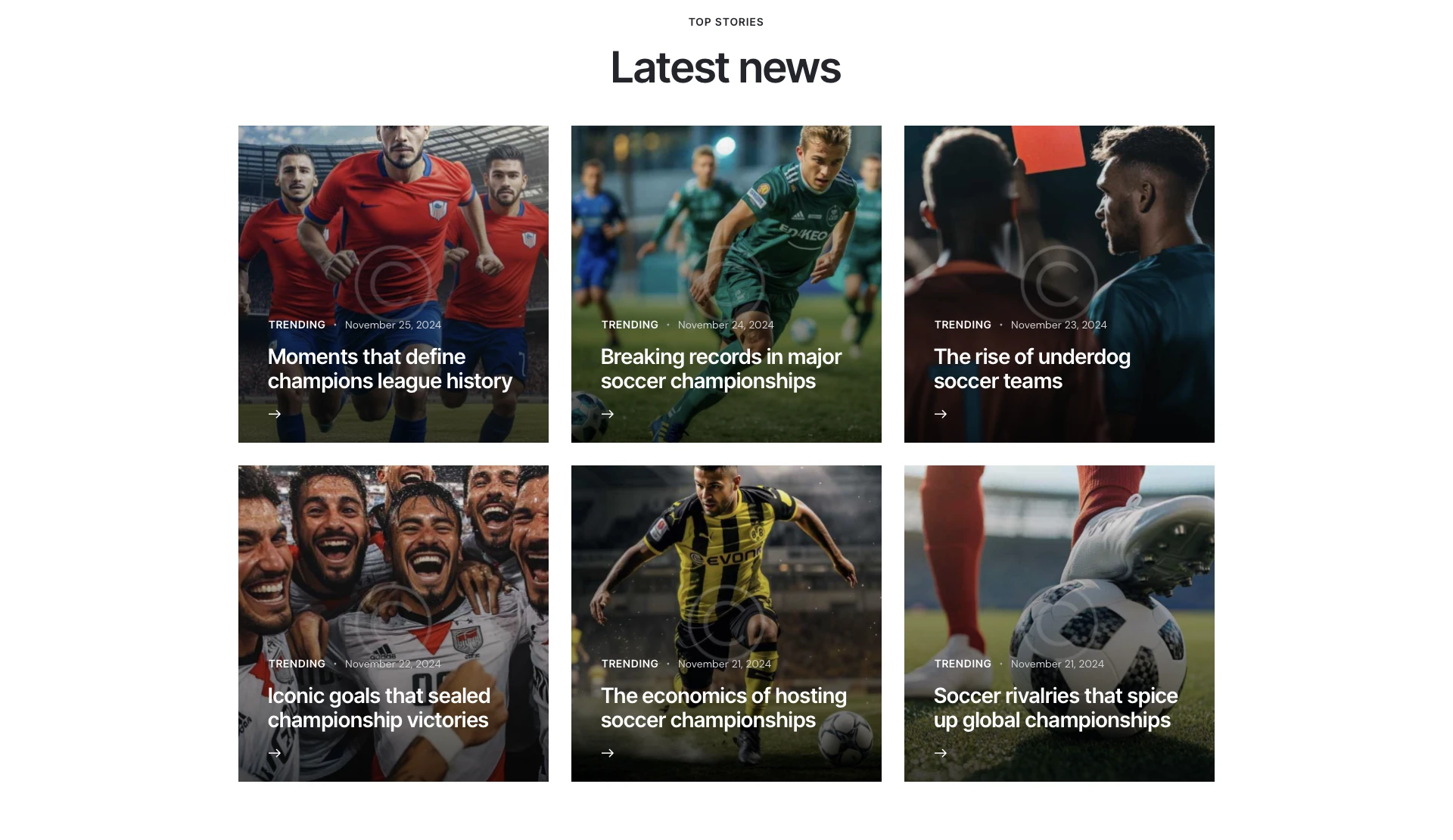Open 'The rise of underdog soccer teams' headline

tap(1032, 369)
